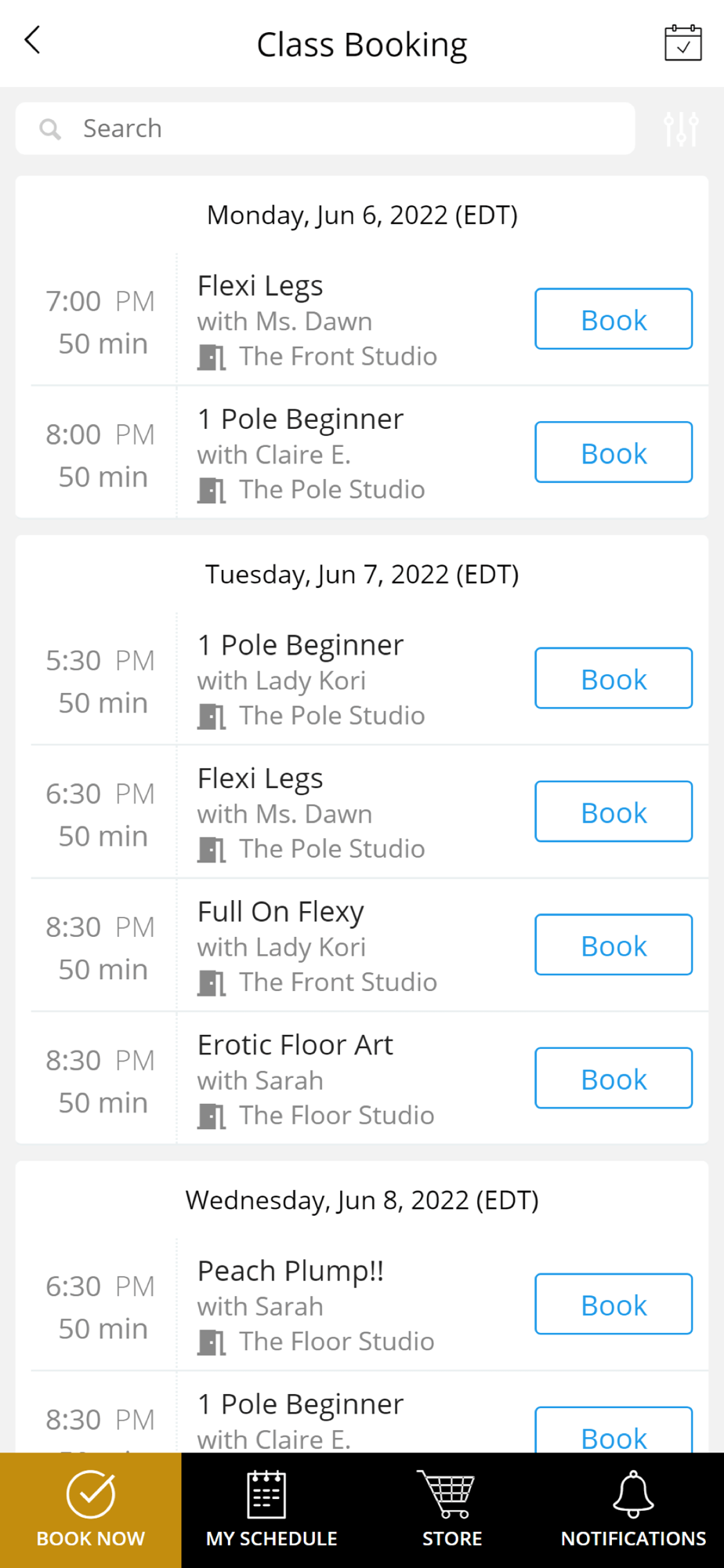Open the Full On Flexy class details

coord(281,912)
